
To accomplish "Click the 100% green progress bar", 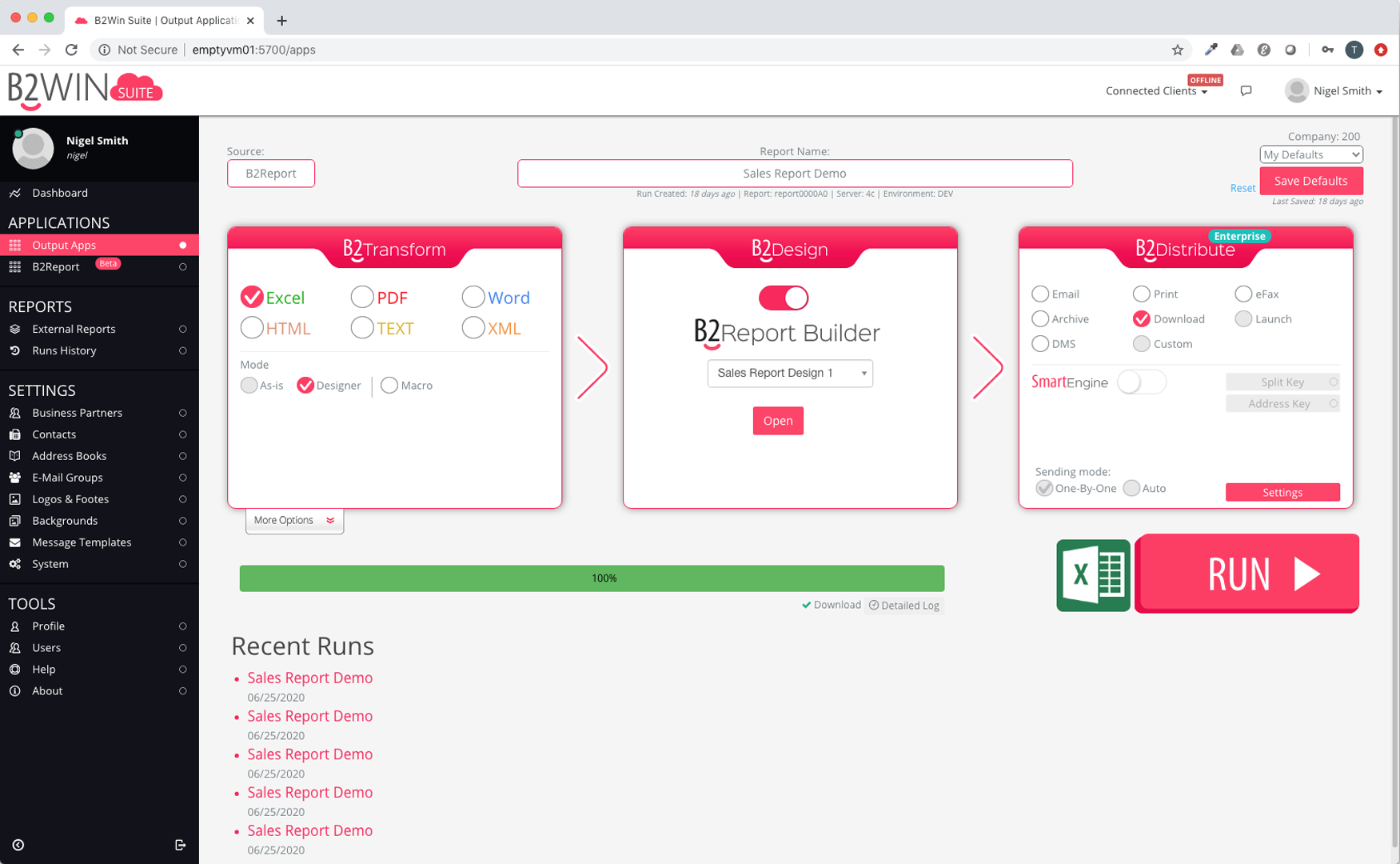I will click(592, 578).
